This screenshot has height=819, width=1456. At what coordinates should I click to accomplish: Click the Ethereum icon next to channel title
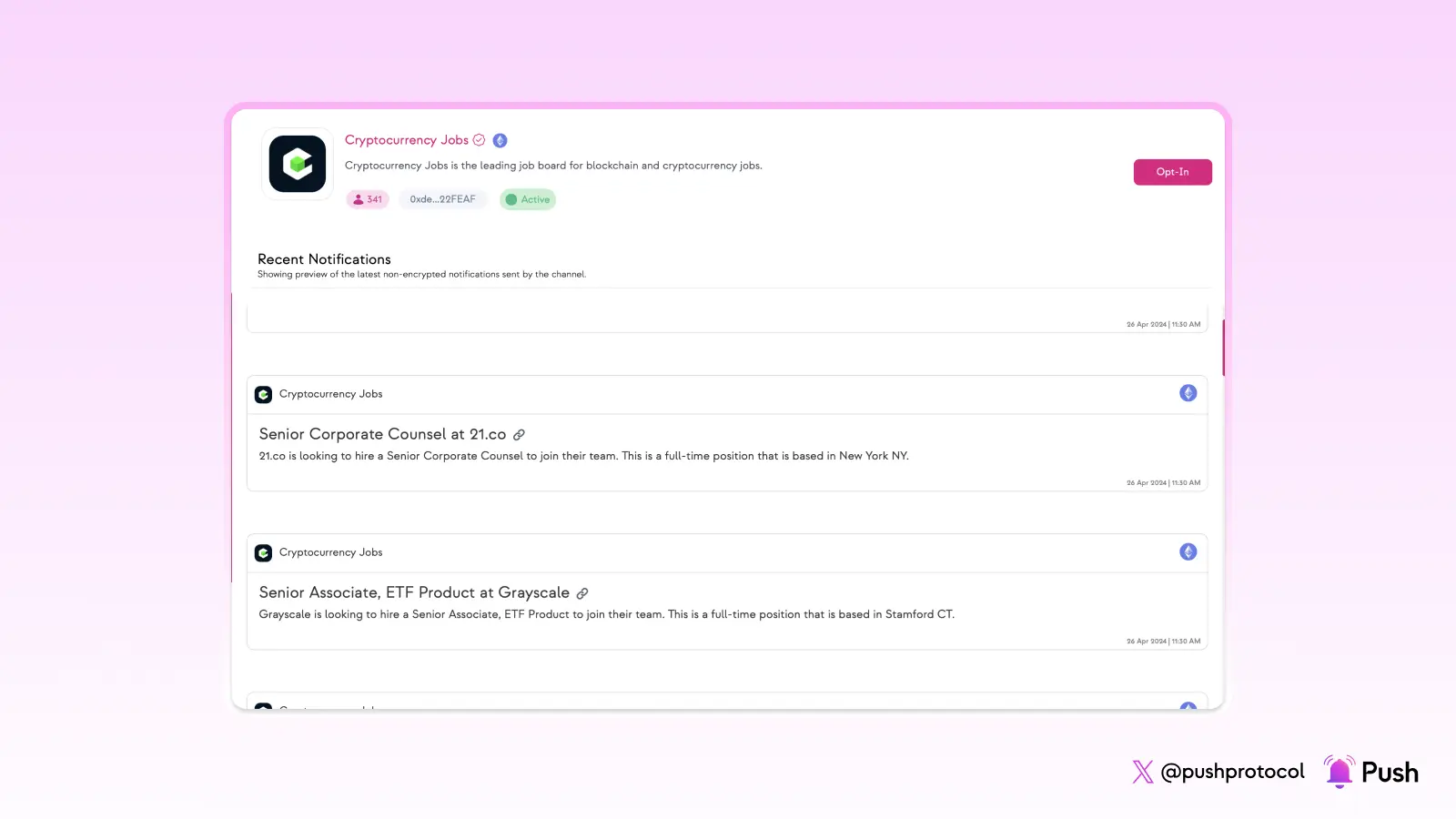click(500, 140)
